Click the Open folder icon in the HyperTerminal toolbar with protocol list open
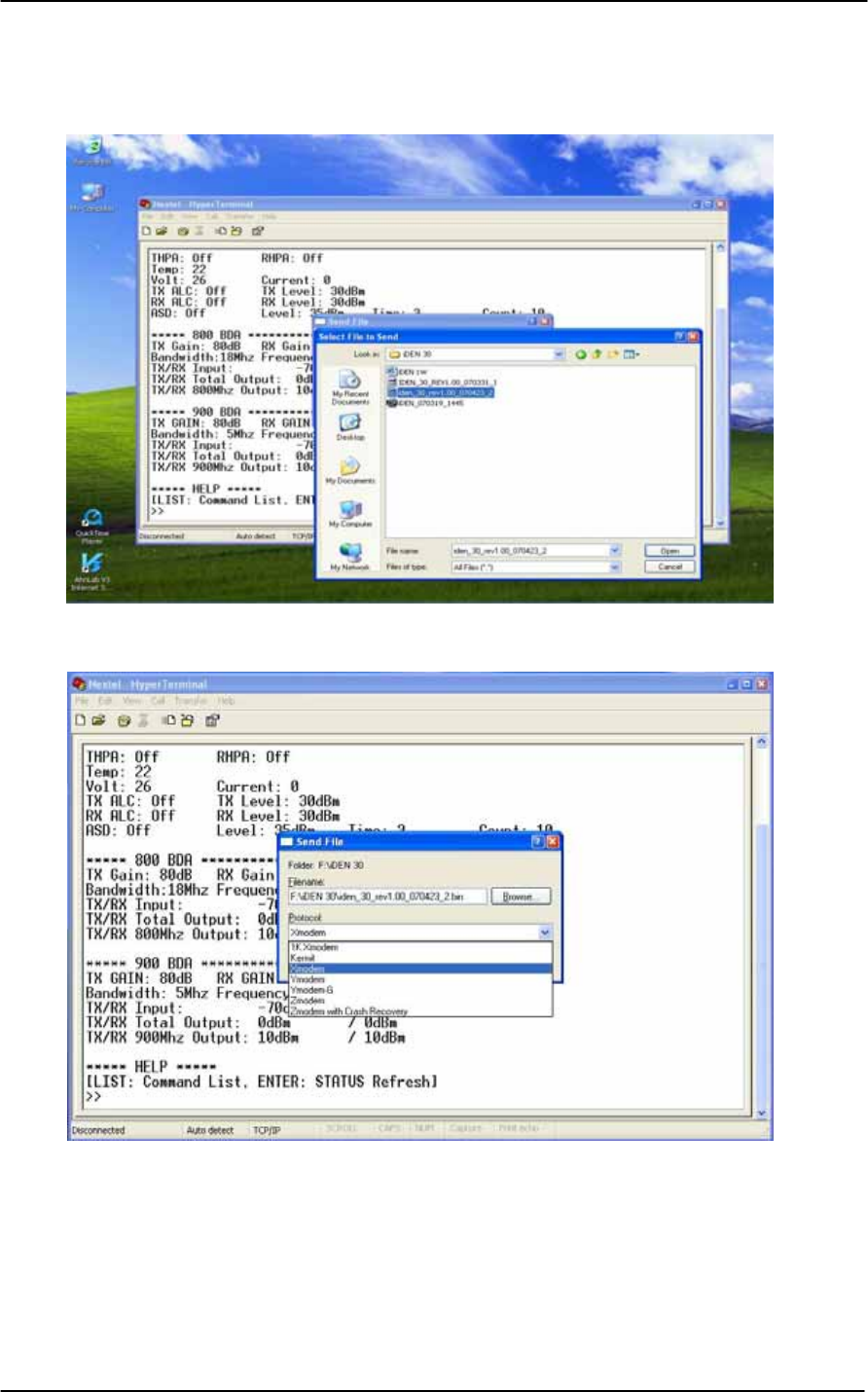This screenshot has width=868, height=1392. 96,721
